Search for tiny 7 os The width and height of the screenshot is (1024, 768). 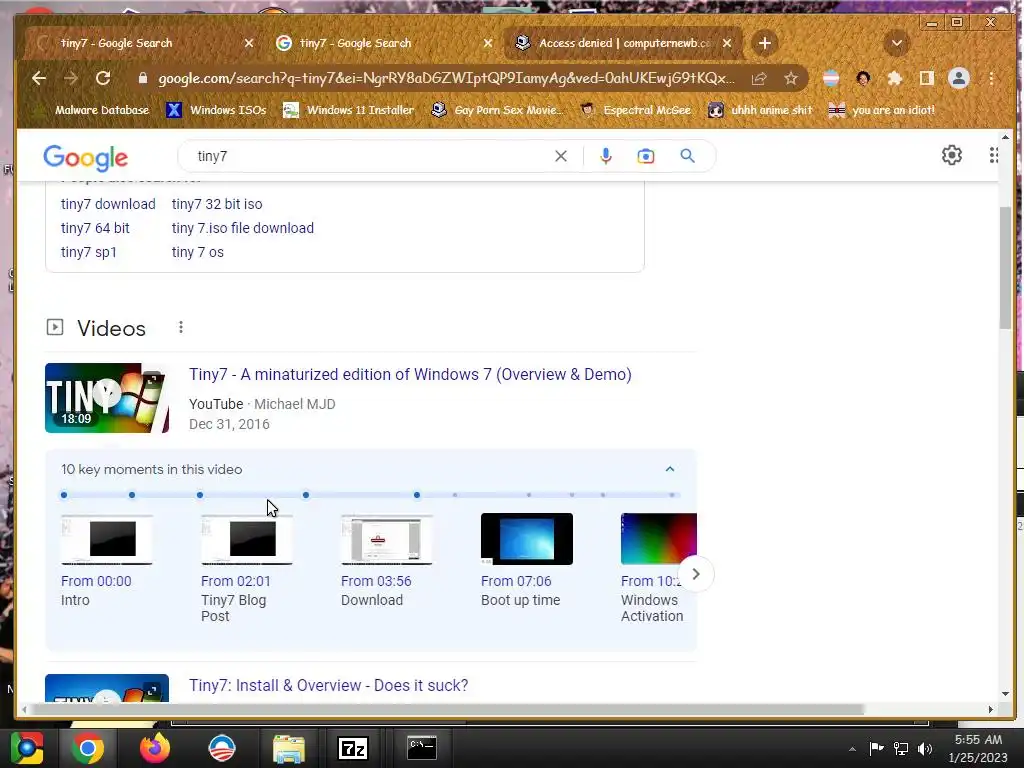point(198,252)
